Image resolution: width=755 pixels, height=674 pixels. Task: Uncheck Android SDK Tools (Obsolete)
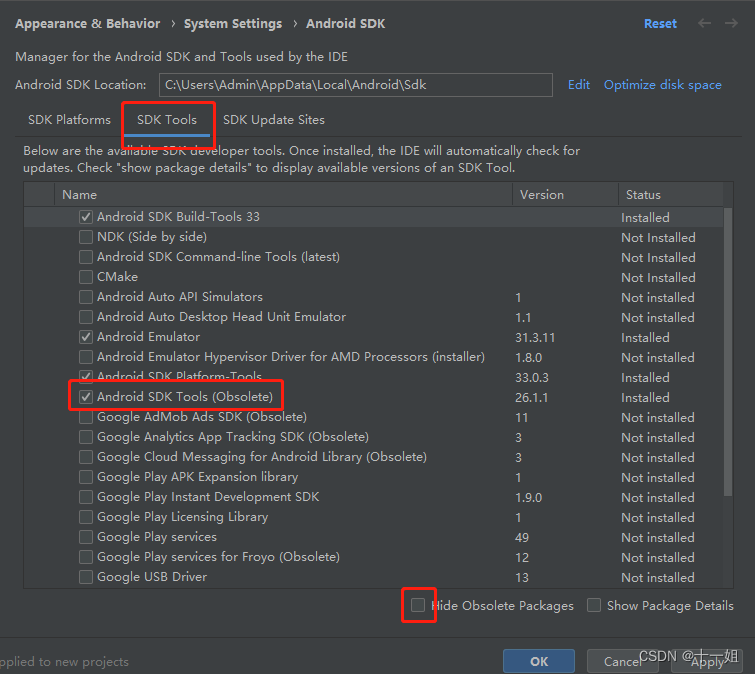point(86,397)
